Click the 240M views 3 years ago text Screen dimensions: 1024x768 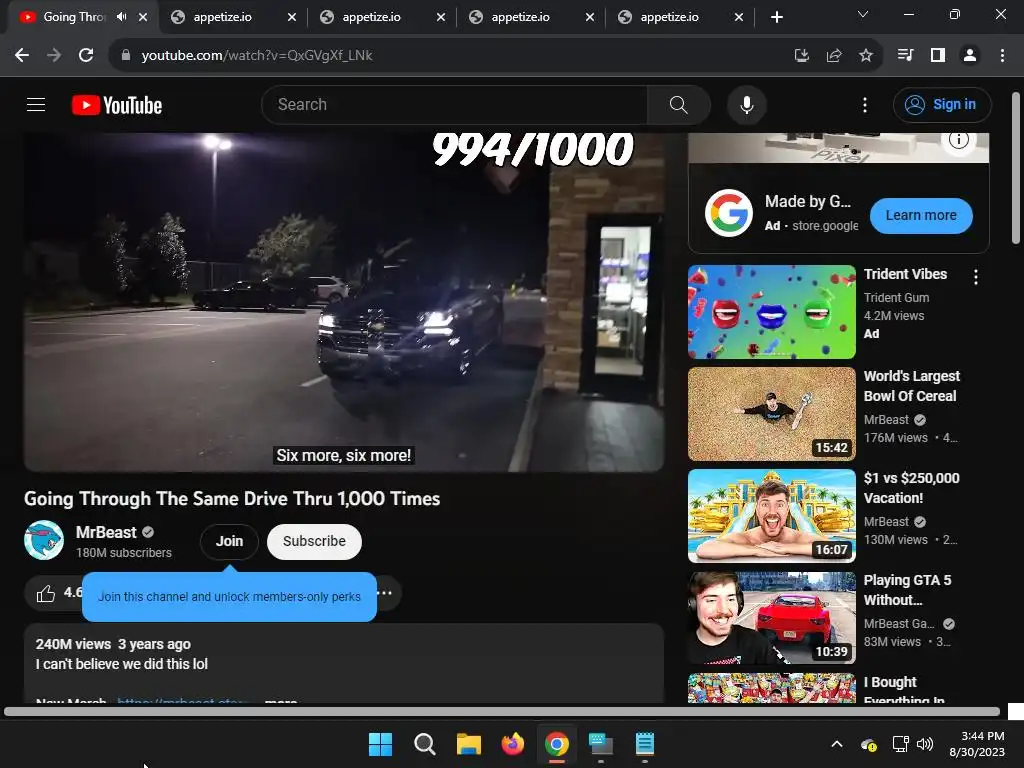pos(113,644)
